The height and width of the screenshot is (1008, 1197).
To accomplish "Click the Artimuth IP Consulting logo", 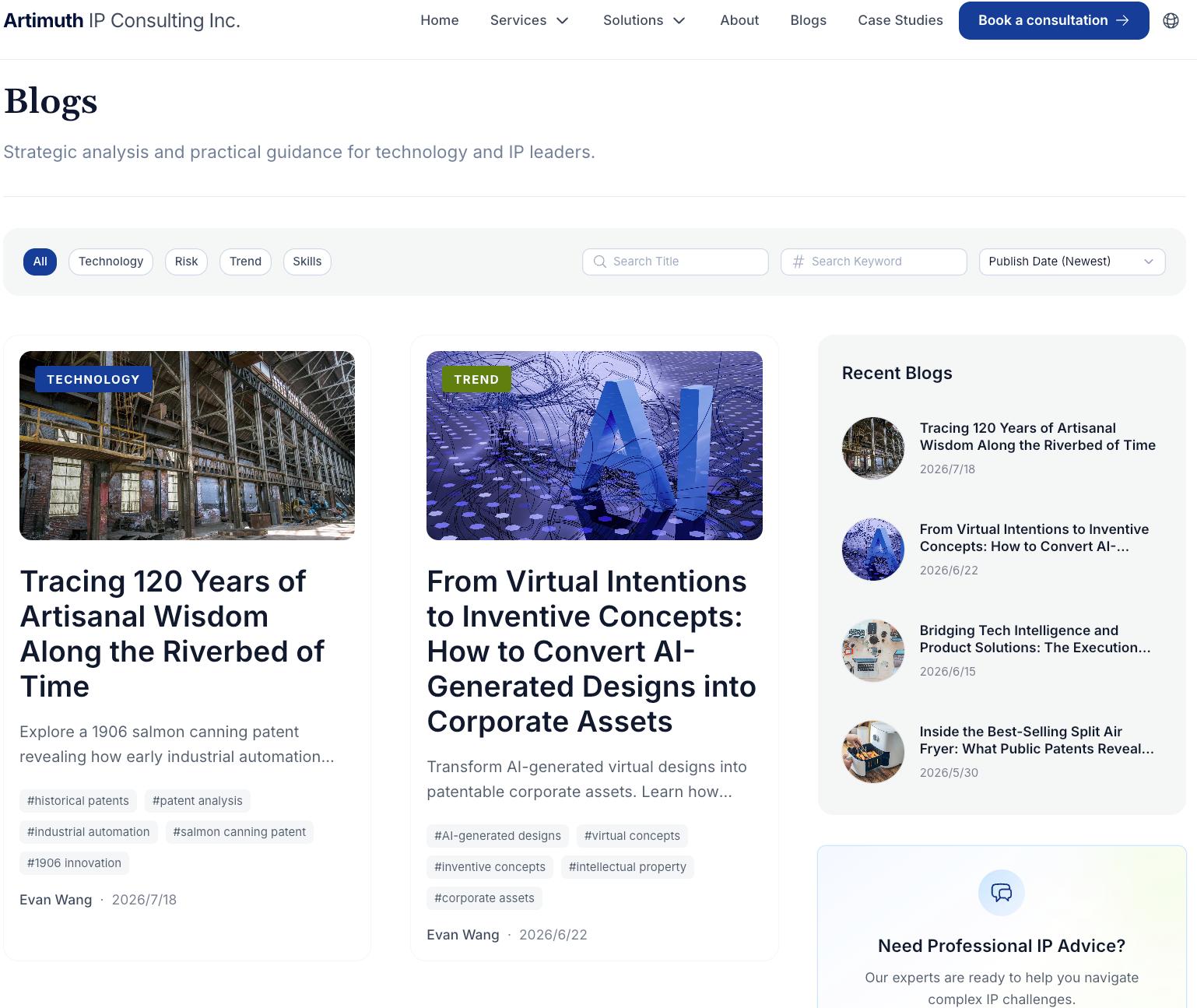I will pos(121,20).
